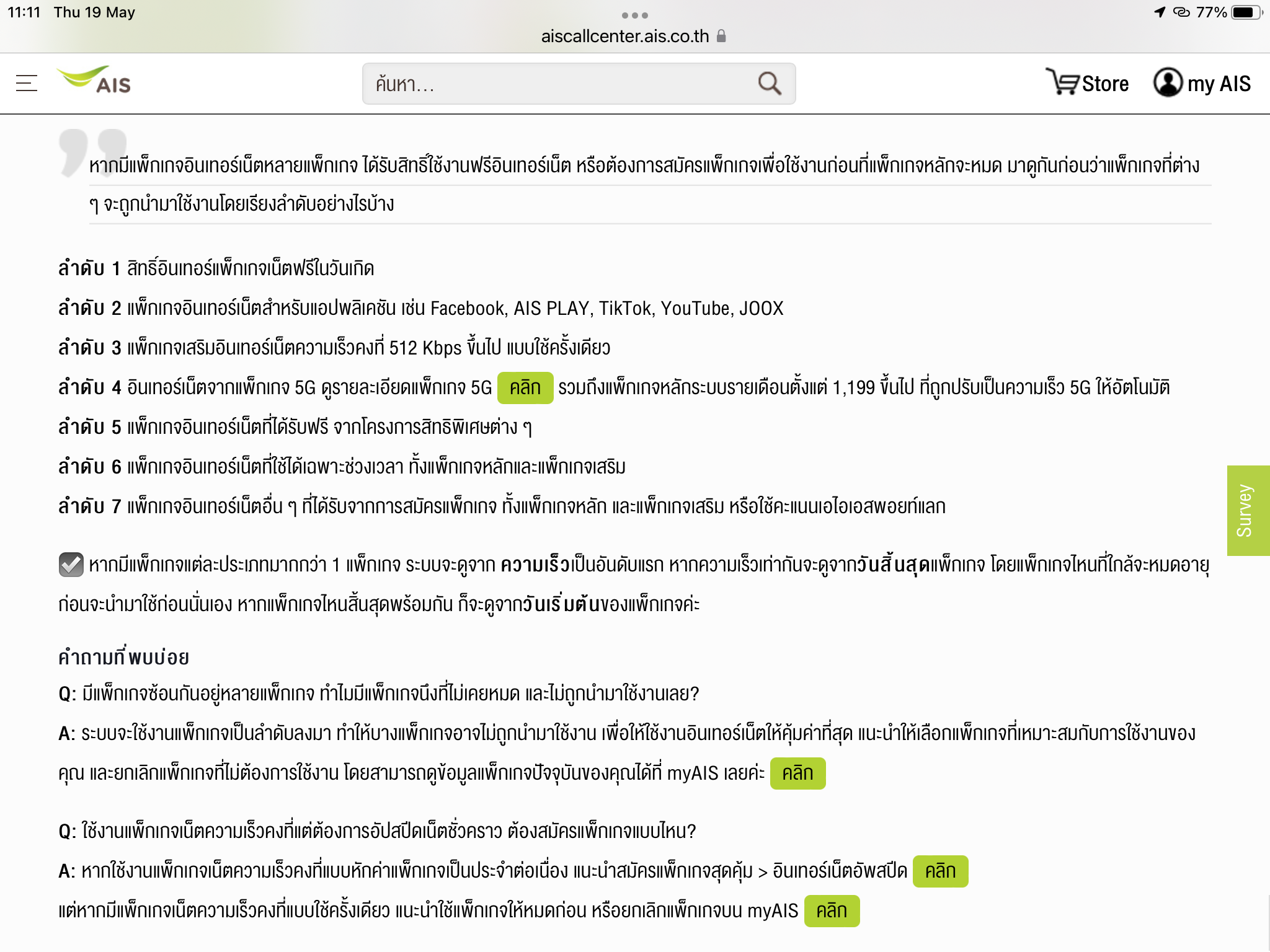Open the Store cart icon

(x=1062, y=82)
